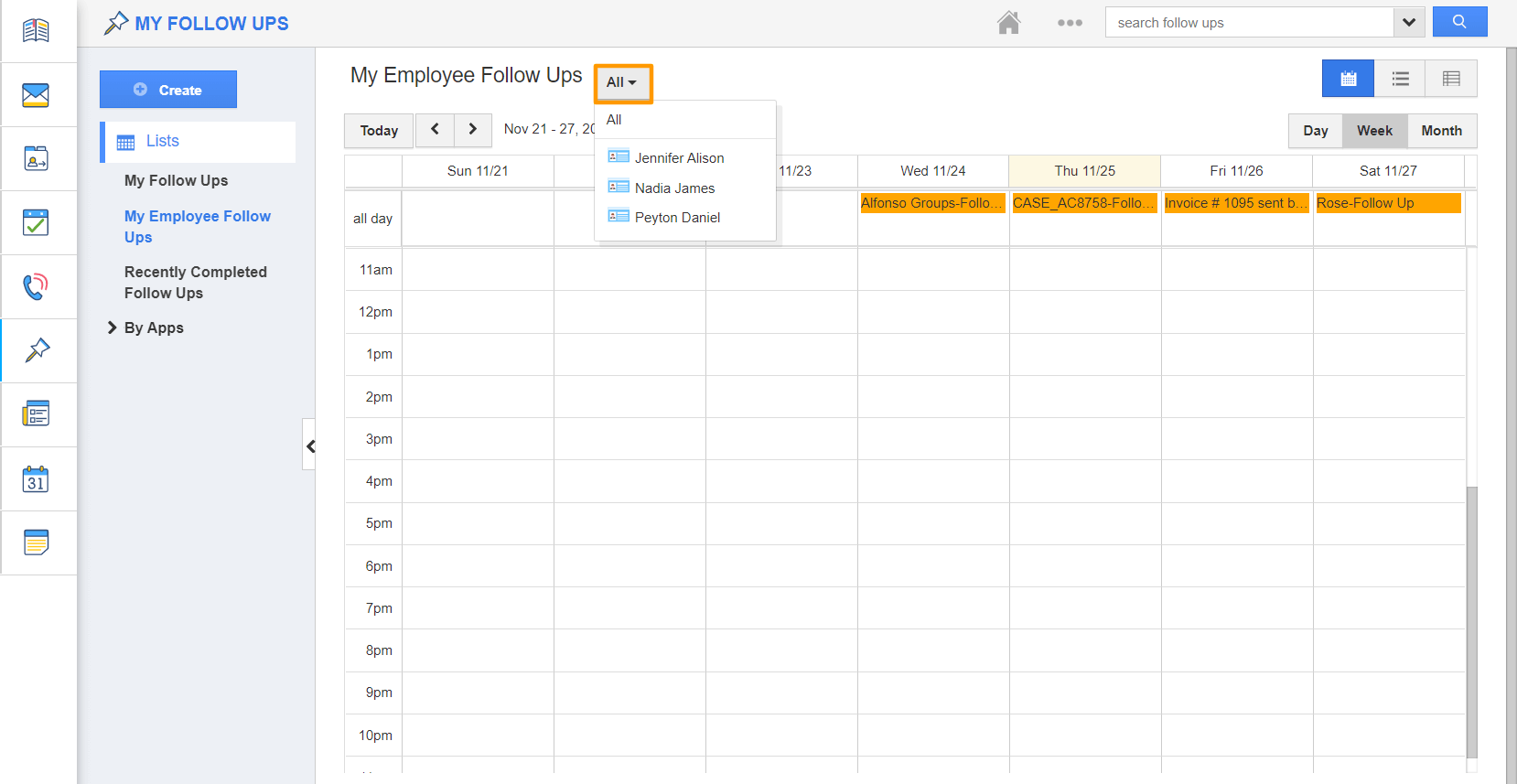Select the Week view toggle
Screen dimensions: 1517x784
coord(1374,131)
